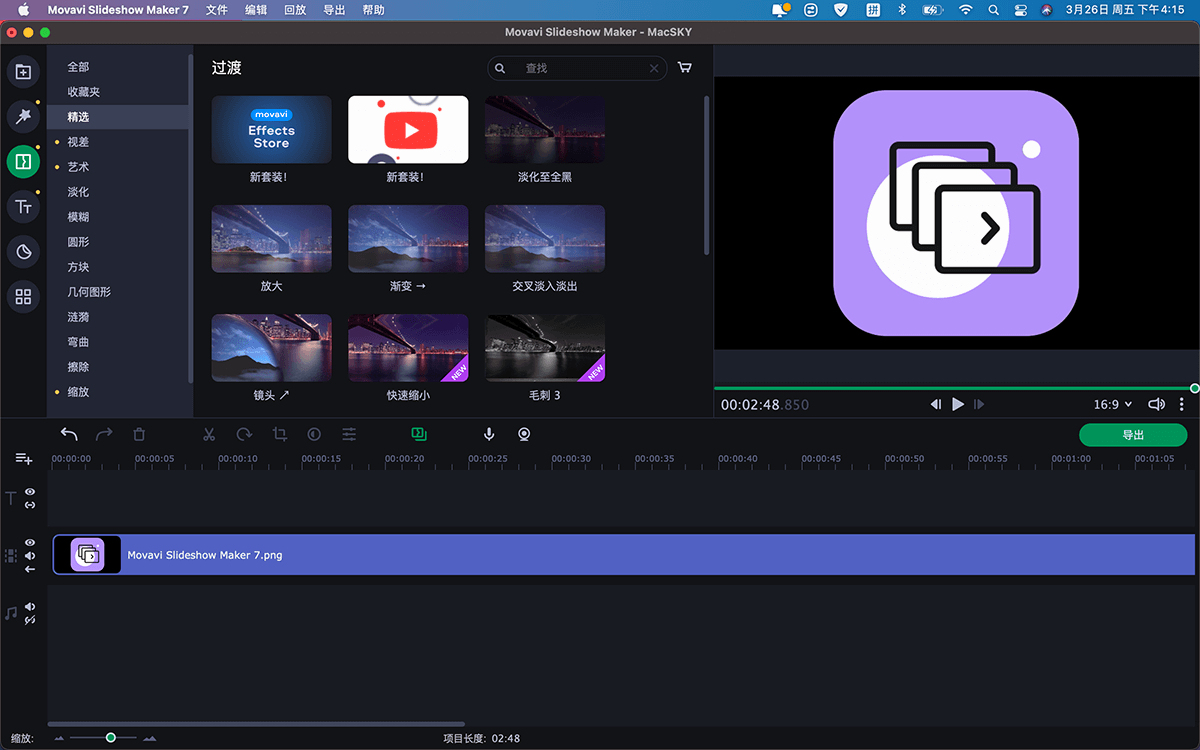This screenshot has height=750, width=1200.
Task: Undo the last action
Action: pyautogui.click(x=69, y=434)
